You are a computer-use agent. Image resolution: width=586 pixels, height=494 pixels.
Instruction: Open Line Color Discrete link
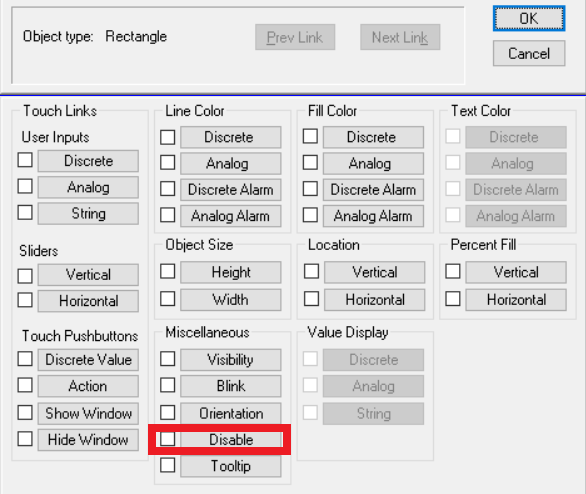click(231, 137)
